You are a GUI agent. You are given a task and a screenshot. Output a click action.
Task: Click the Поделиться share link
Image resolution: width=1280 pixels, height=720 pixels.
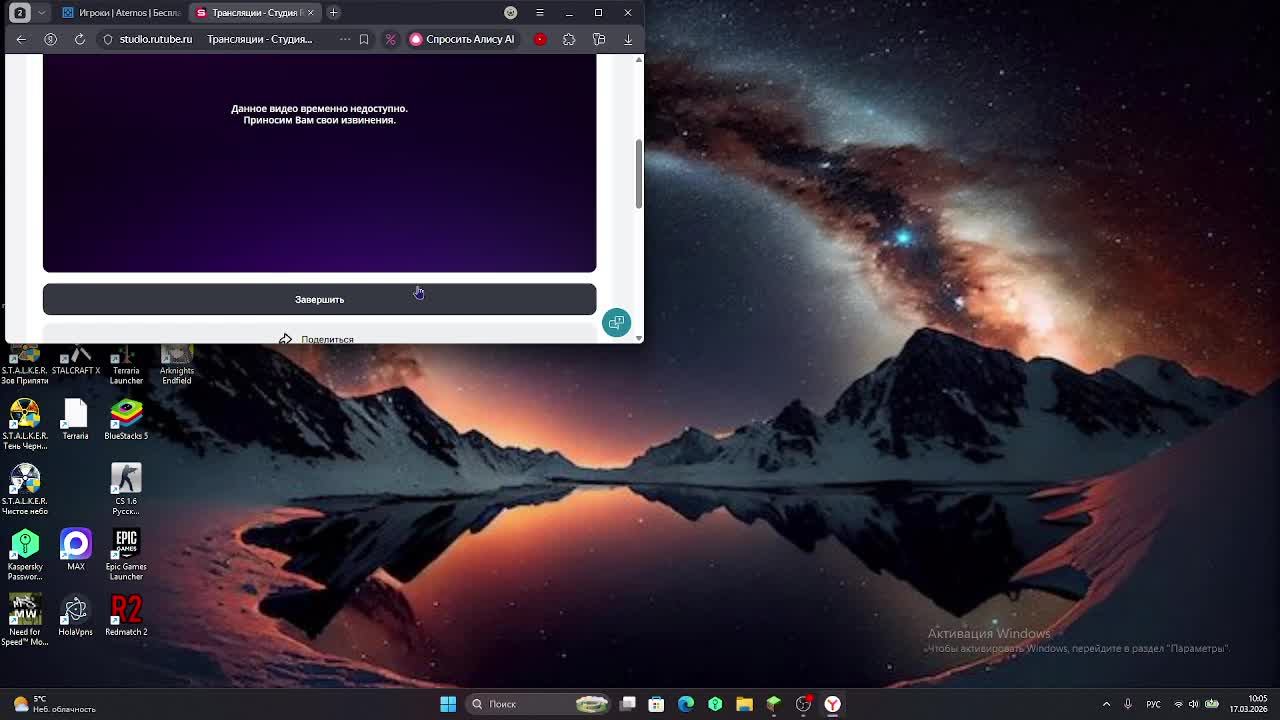[x=318, y=339]
